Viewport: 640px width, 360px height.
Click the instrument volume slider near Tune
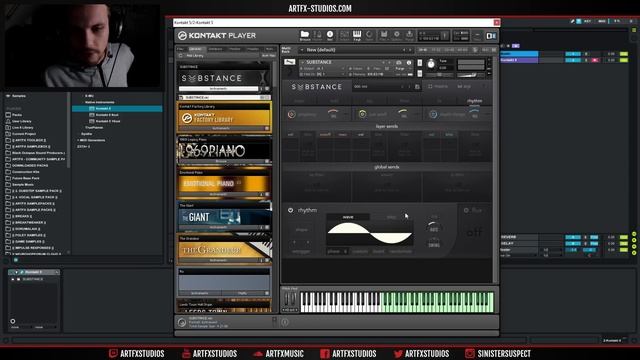tap(471, 75)
